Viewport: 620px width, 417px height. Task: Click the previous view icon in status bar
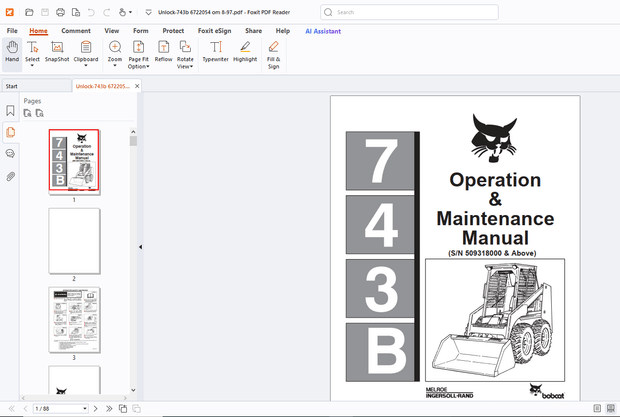point(123,409)
